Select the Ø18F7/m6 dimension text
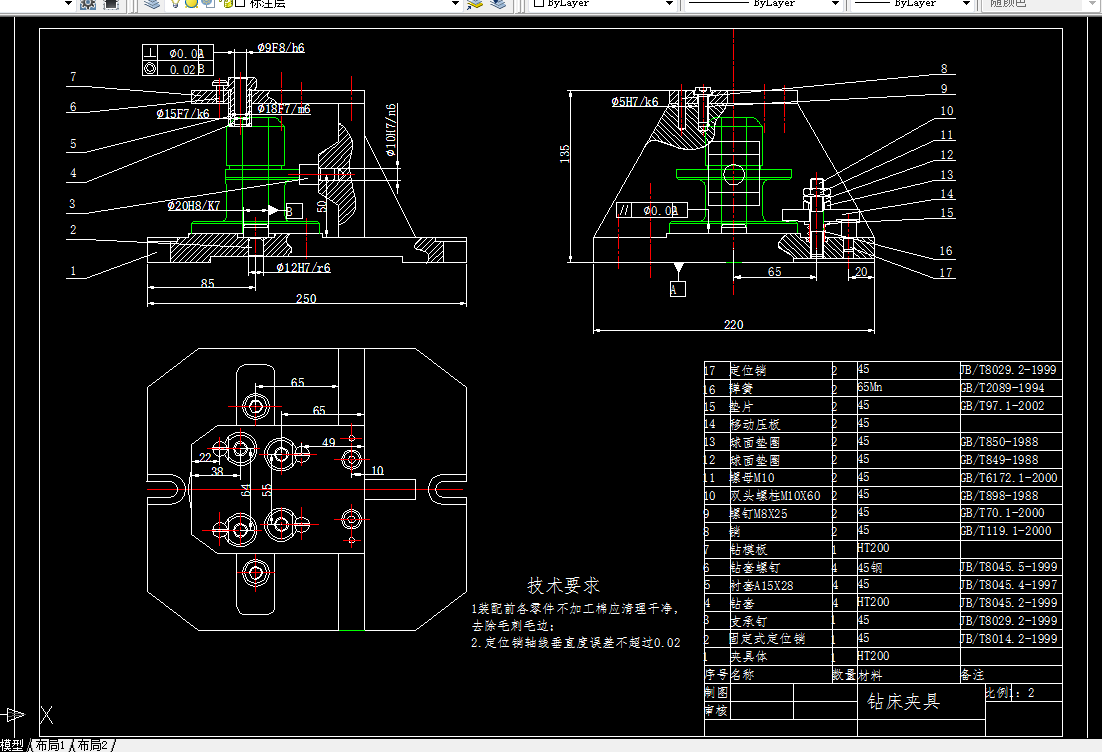Image resolution: width=1102 pixels, height=752 pixels. coord(284,109)
